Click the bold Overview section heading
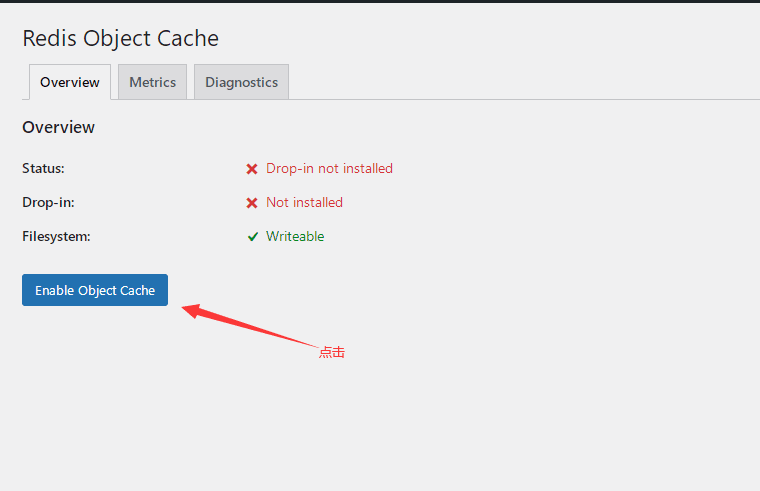This screenshot has height=491, width=760. pyautogui.click(x=58, y=127)
